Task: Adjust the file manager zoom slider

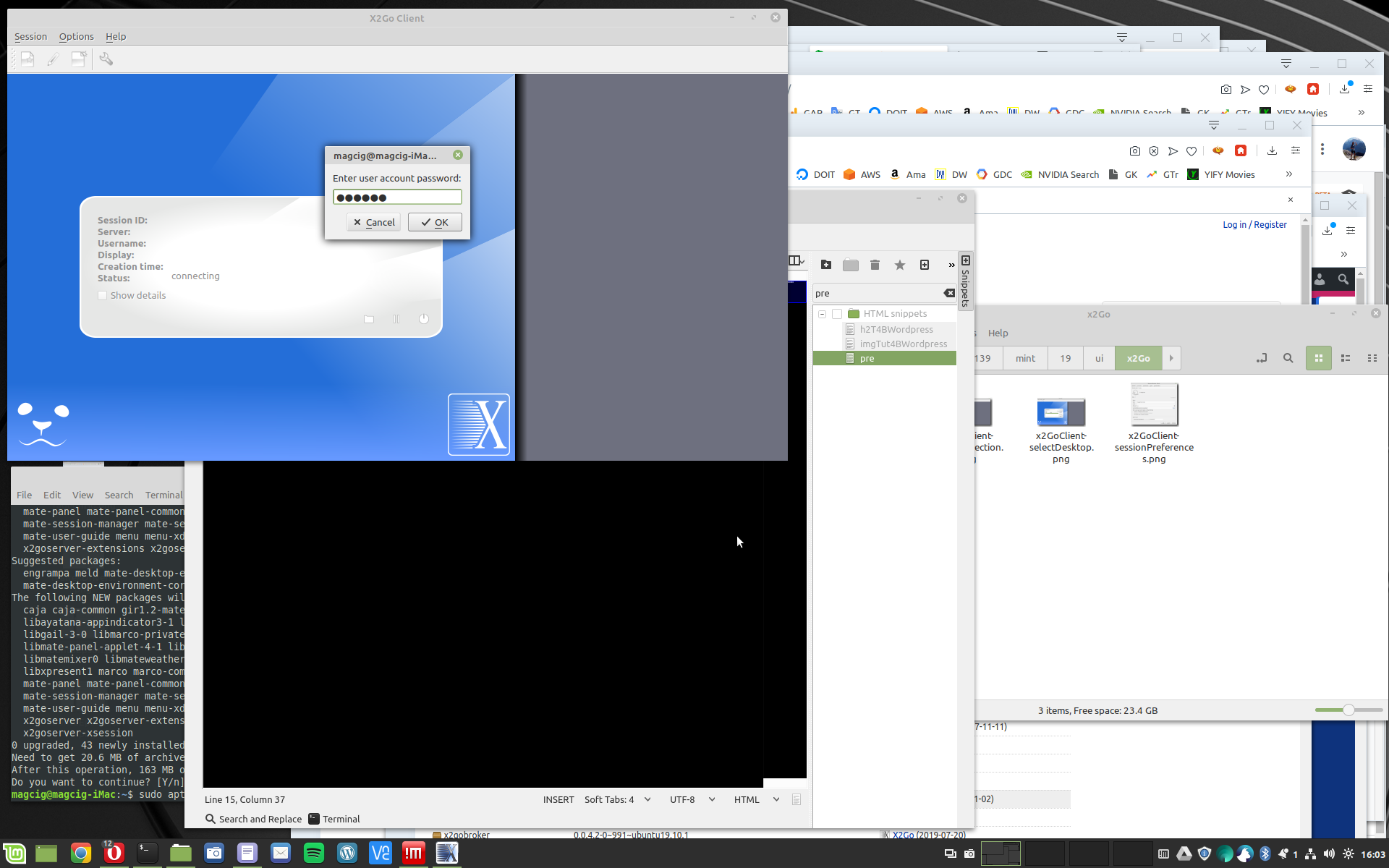Action: (1348, 710)
